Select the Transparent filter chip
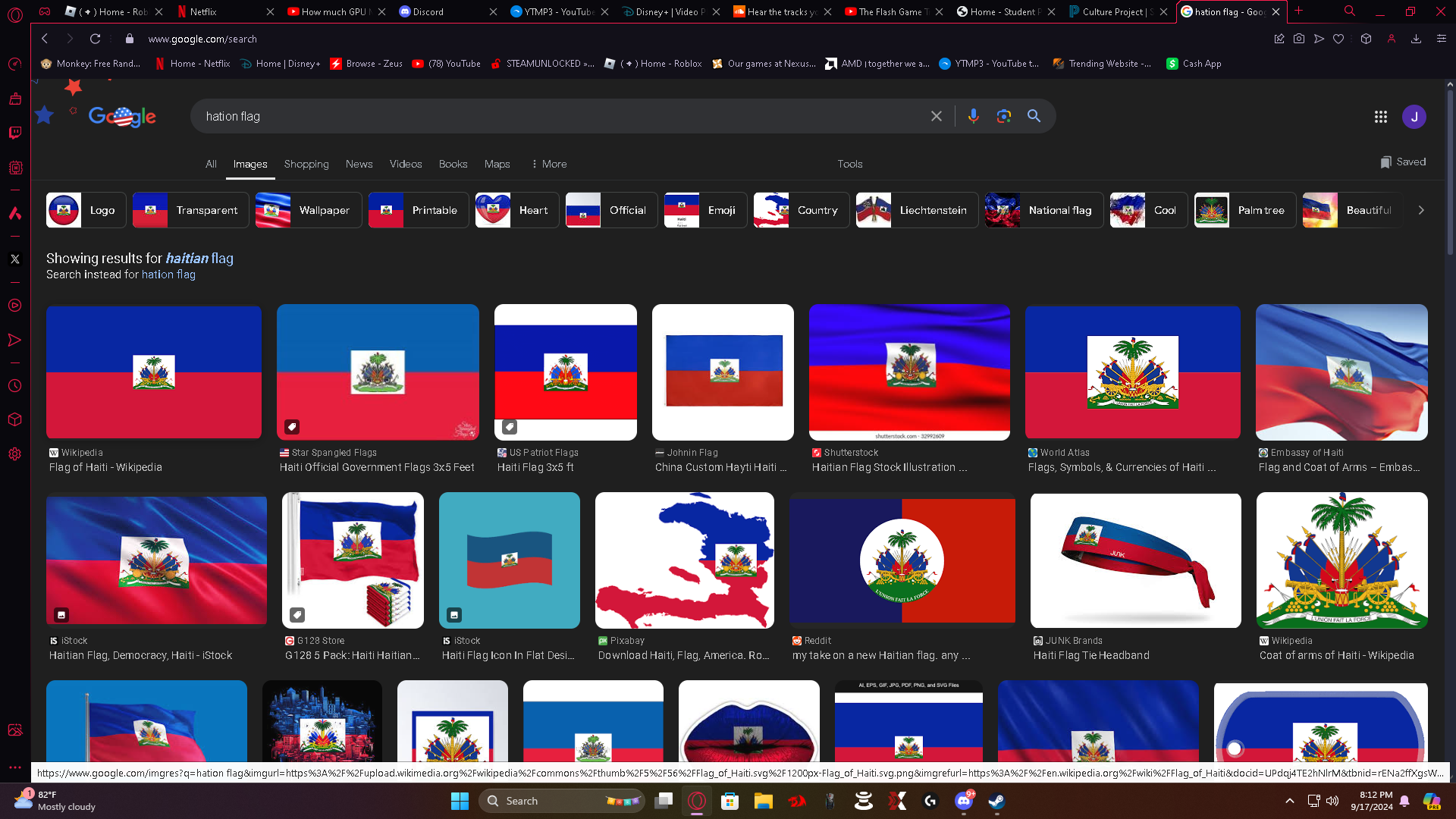Screen dimensions: 1456x819 point(190,210)
